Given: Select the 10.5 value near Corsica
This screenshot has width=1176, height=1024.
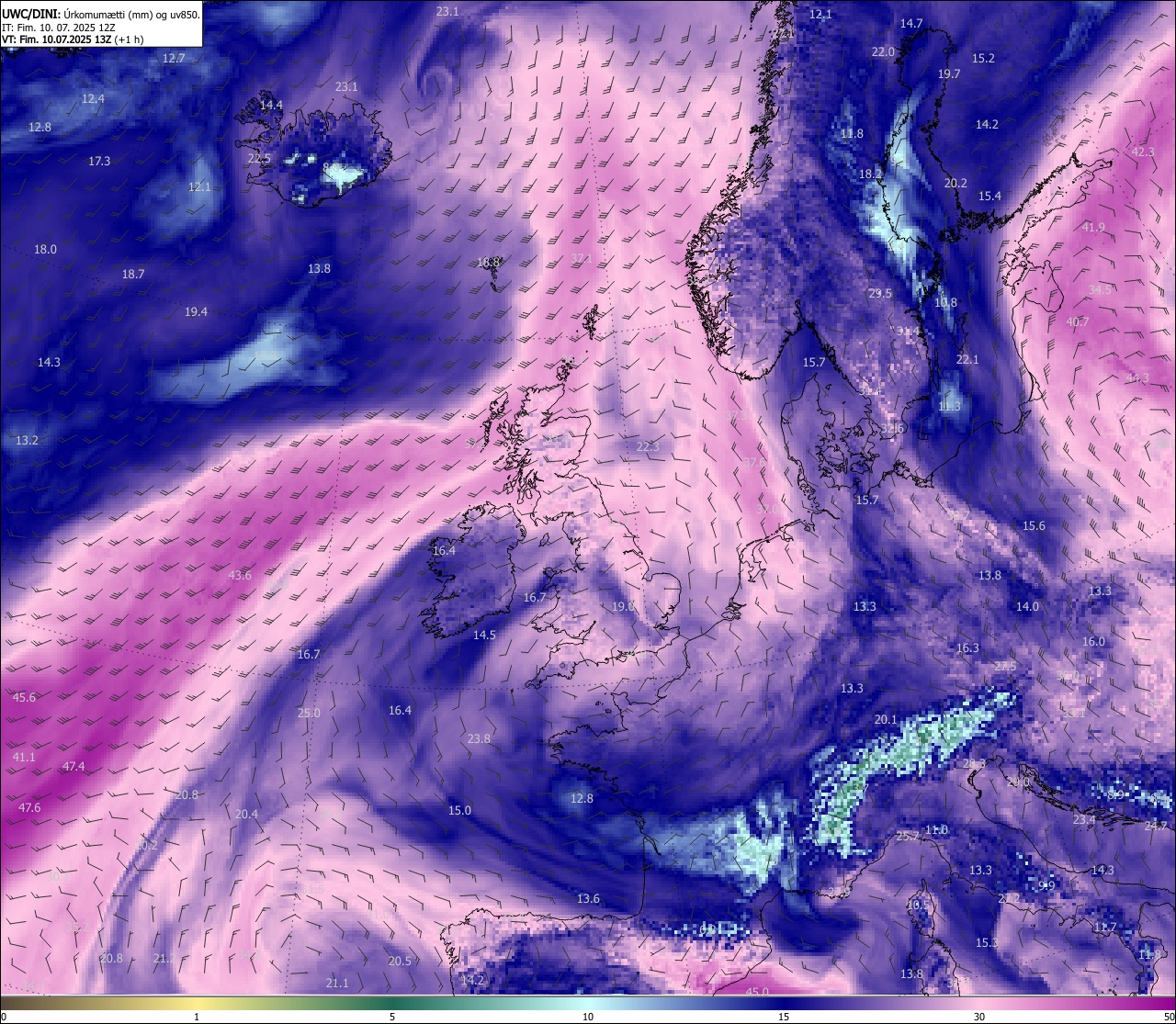Looking at the screenshot, I should (x=917, y=905).
